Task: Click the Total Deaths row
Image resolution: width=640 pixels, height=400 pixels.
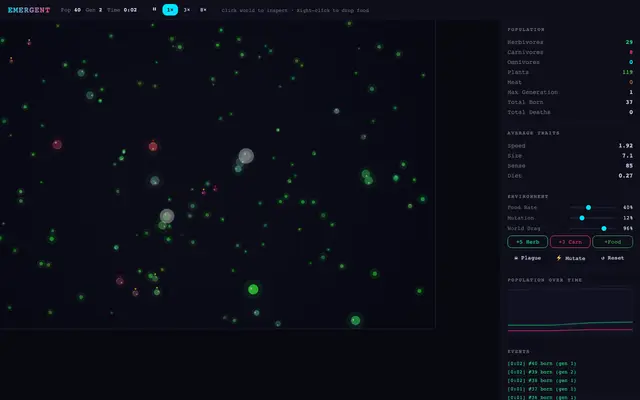Action: [570, 112]
